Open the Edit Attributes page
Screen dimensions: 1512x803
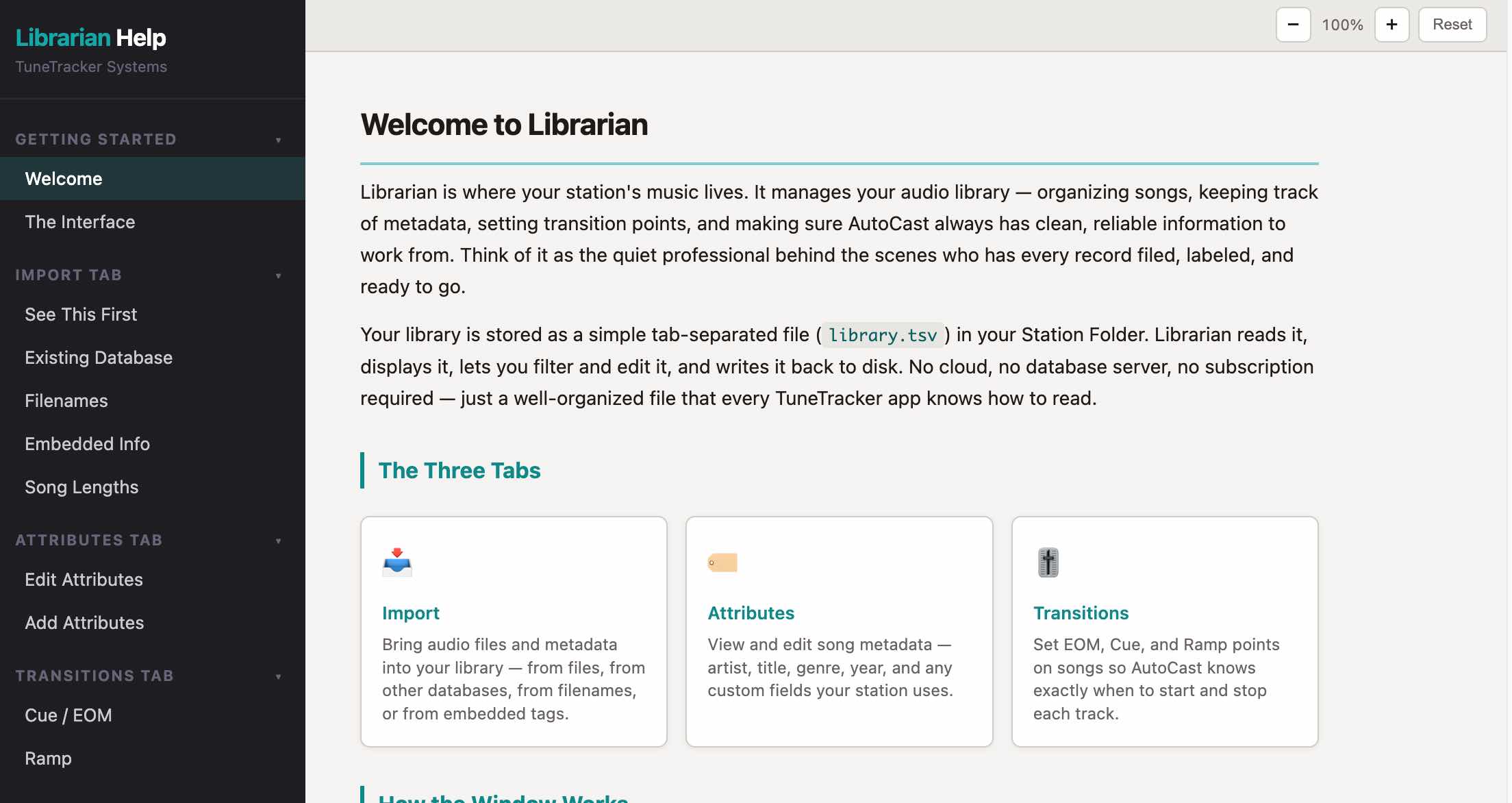pyautogui.click(x=84, y=579)
